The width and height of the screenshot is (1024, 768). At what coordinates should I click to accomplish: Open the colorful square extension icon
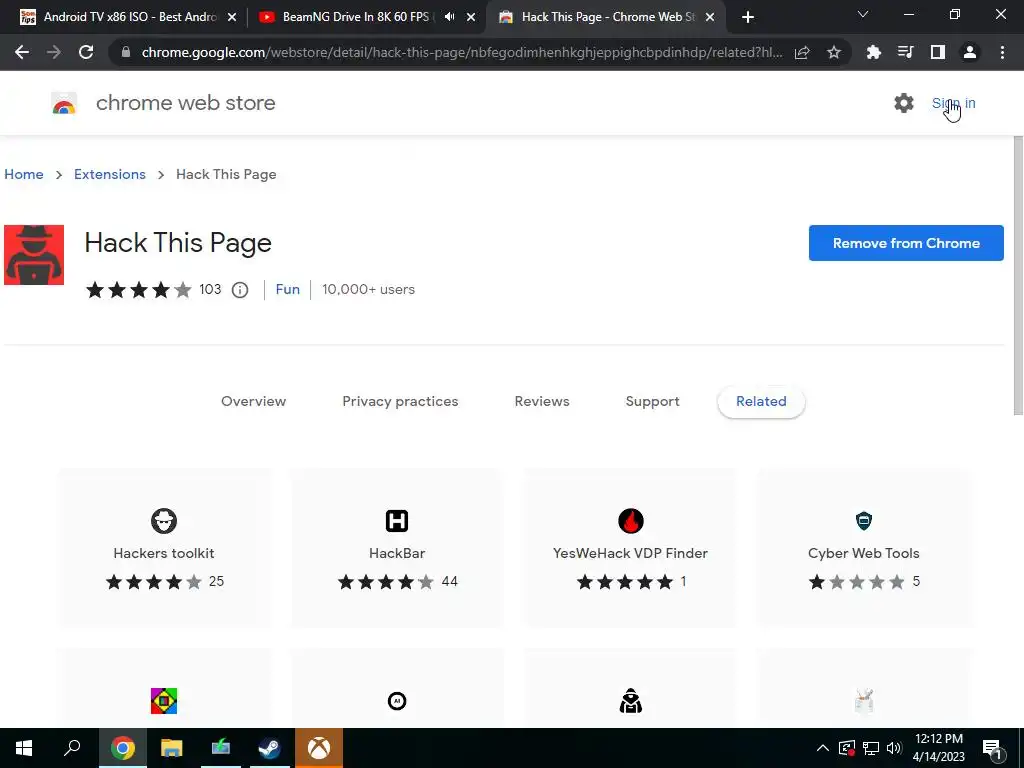click(164, 701)
